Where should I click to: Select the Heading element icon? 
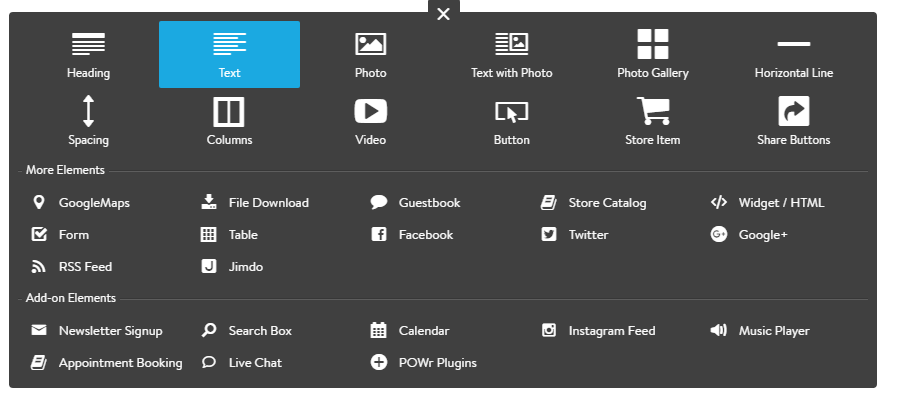(88, 44)
